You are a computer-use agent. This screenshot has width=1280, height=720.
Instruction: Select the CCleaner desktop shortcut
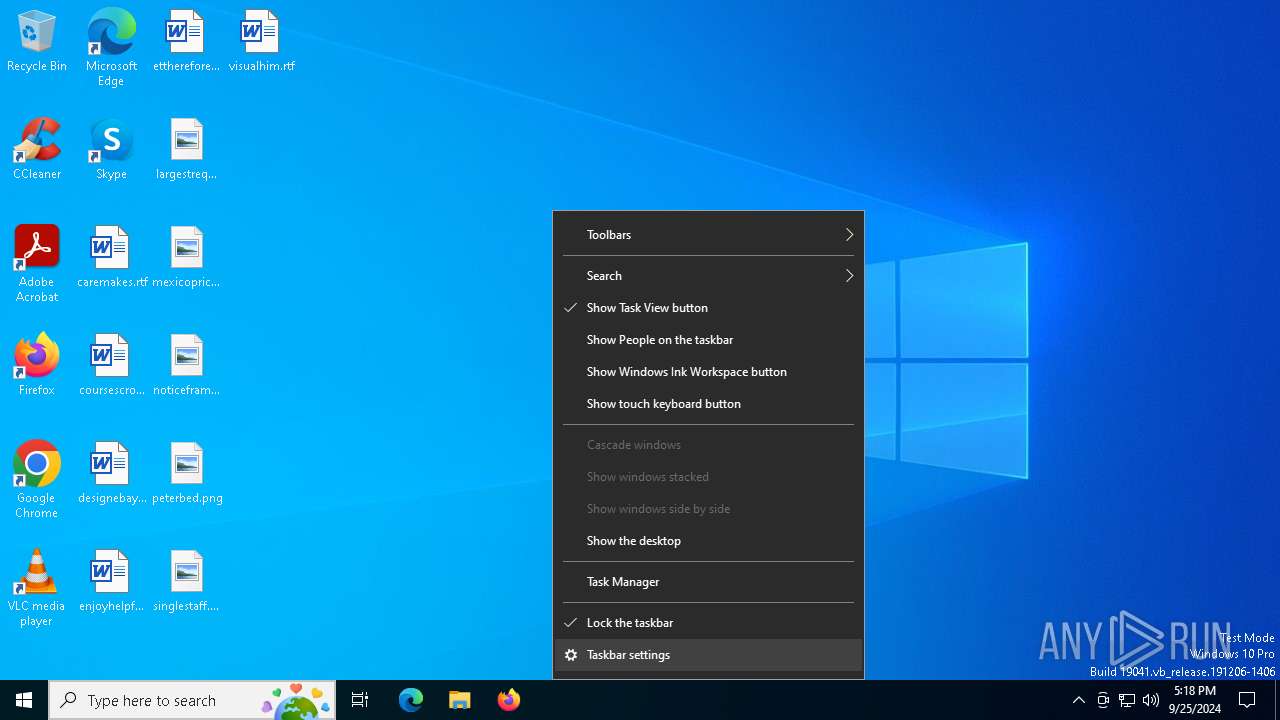pos(37,149)
